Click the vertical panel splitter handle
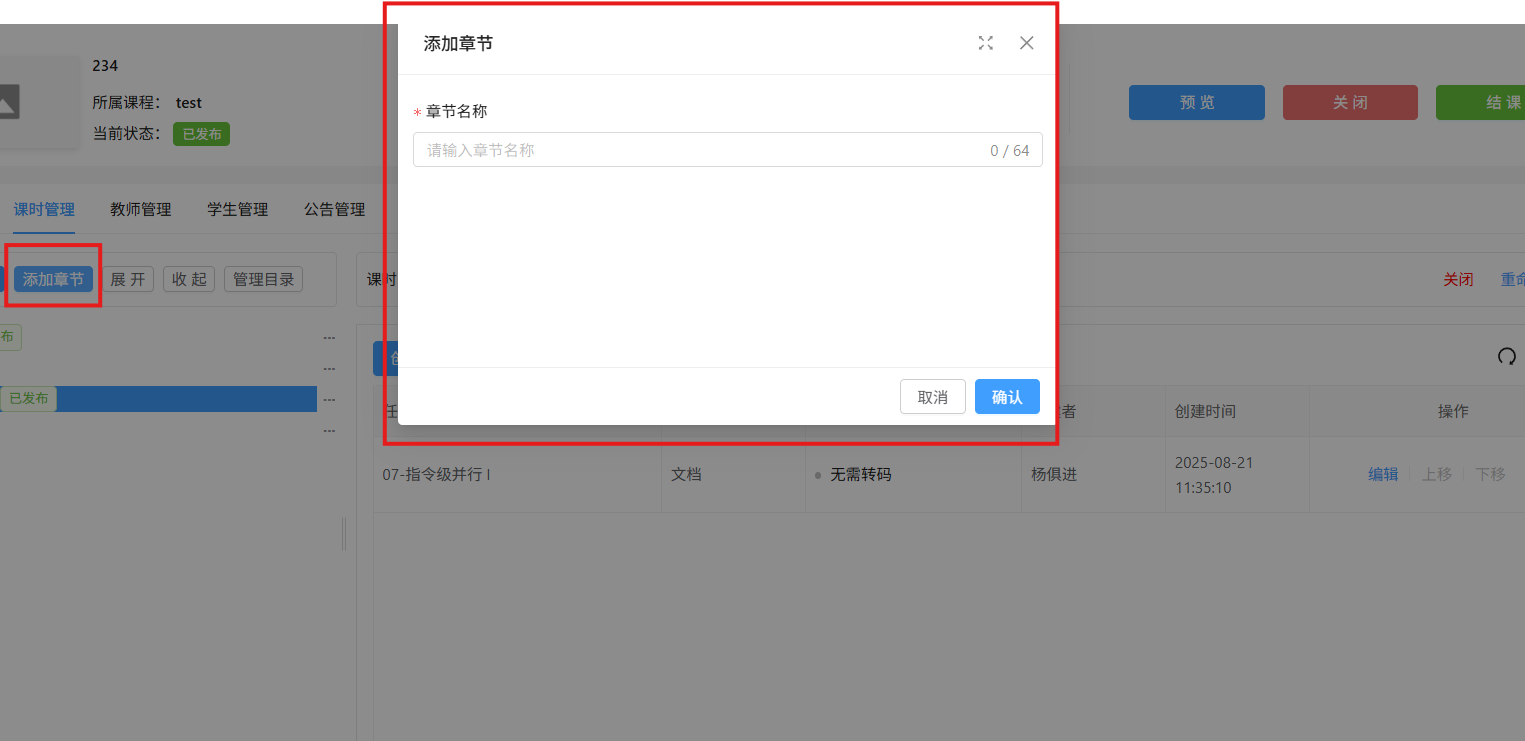 (x=344, y=533)
